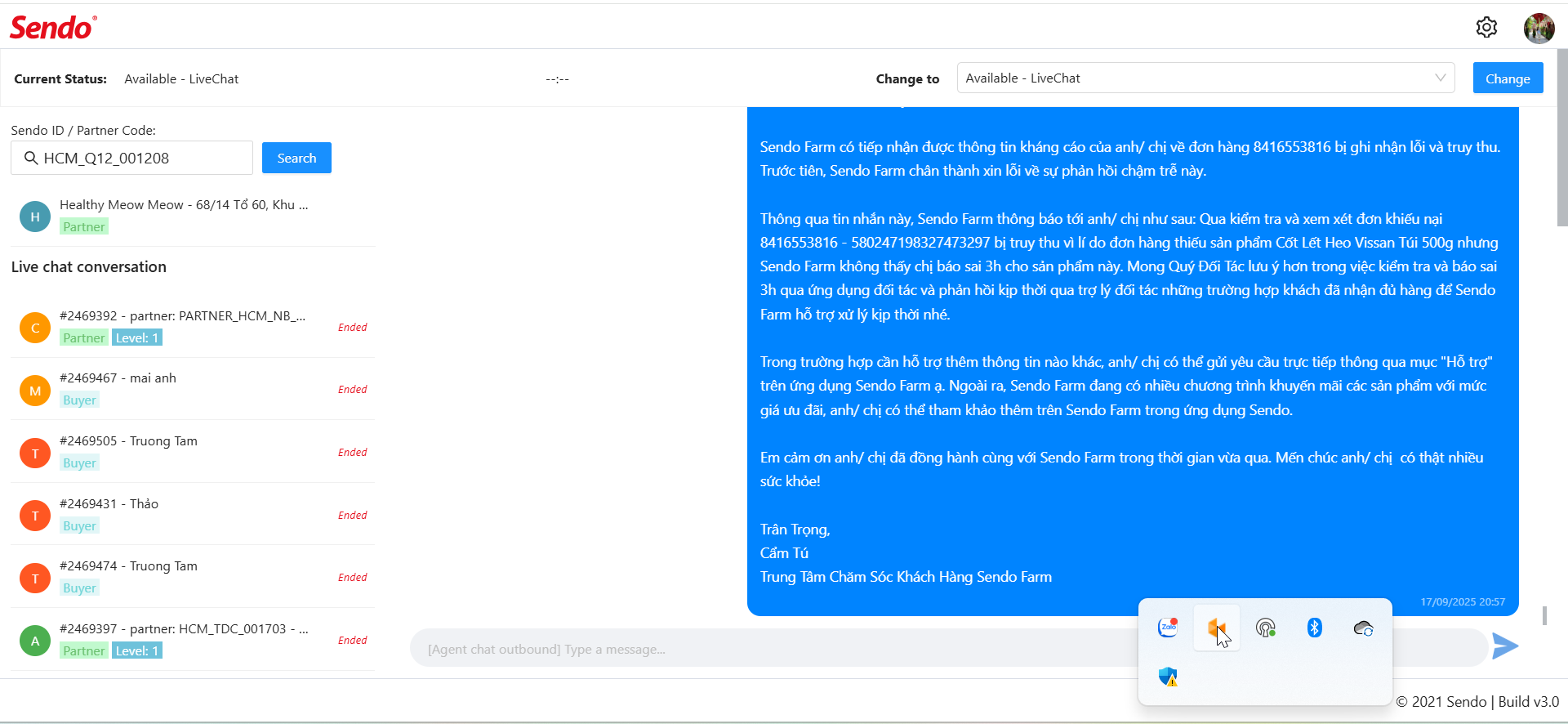Viewport: 1568px width, 724px height.
Task: Click the screen-cast tray icon
Action: [1265, 628]
